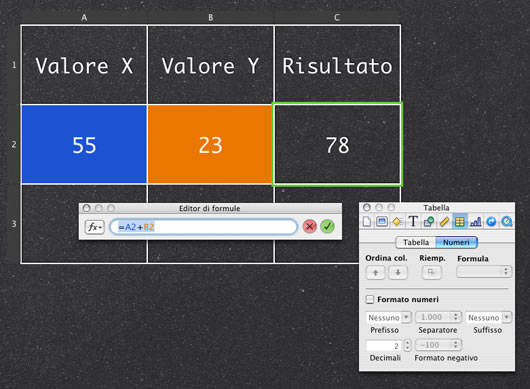Select the Risultato header cell
Viewport: 530px width, 389px height.
click(337, 65)
